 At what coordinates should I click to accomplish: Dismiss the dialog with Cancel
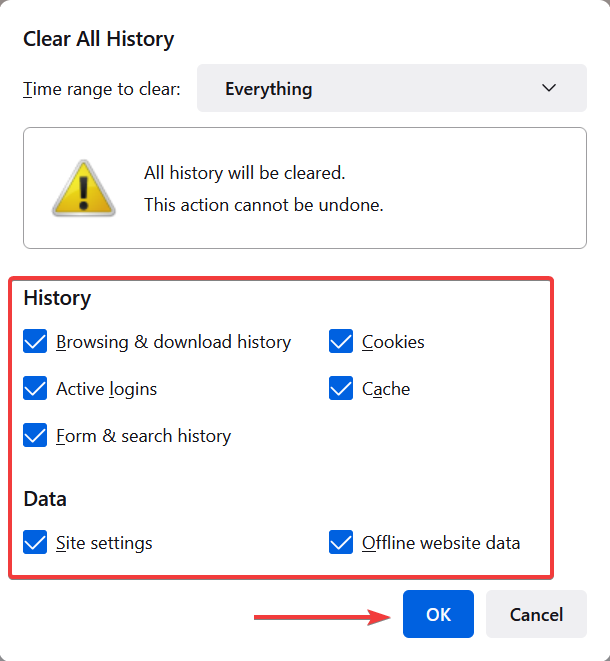tap(536, 614)
